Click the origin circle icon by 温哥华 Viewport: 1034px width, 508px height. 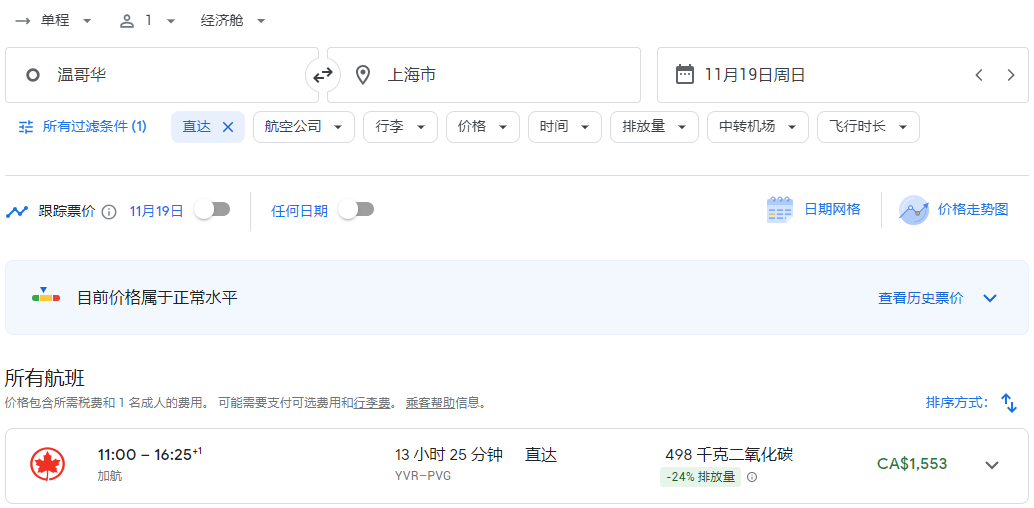32,75
